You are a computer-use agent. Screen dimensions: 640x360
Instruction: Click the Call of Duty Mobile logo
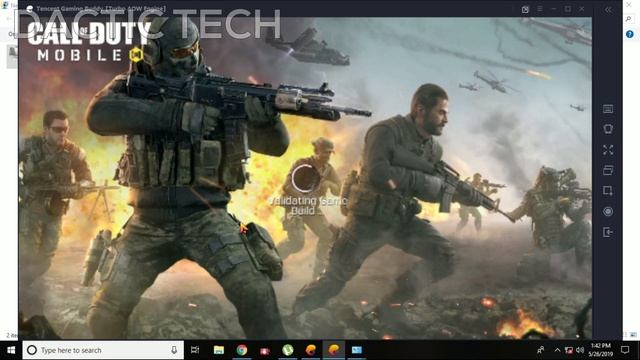coord(89,41)
